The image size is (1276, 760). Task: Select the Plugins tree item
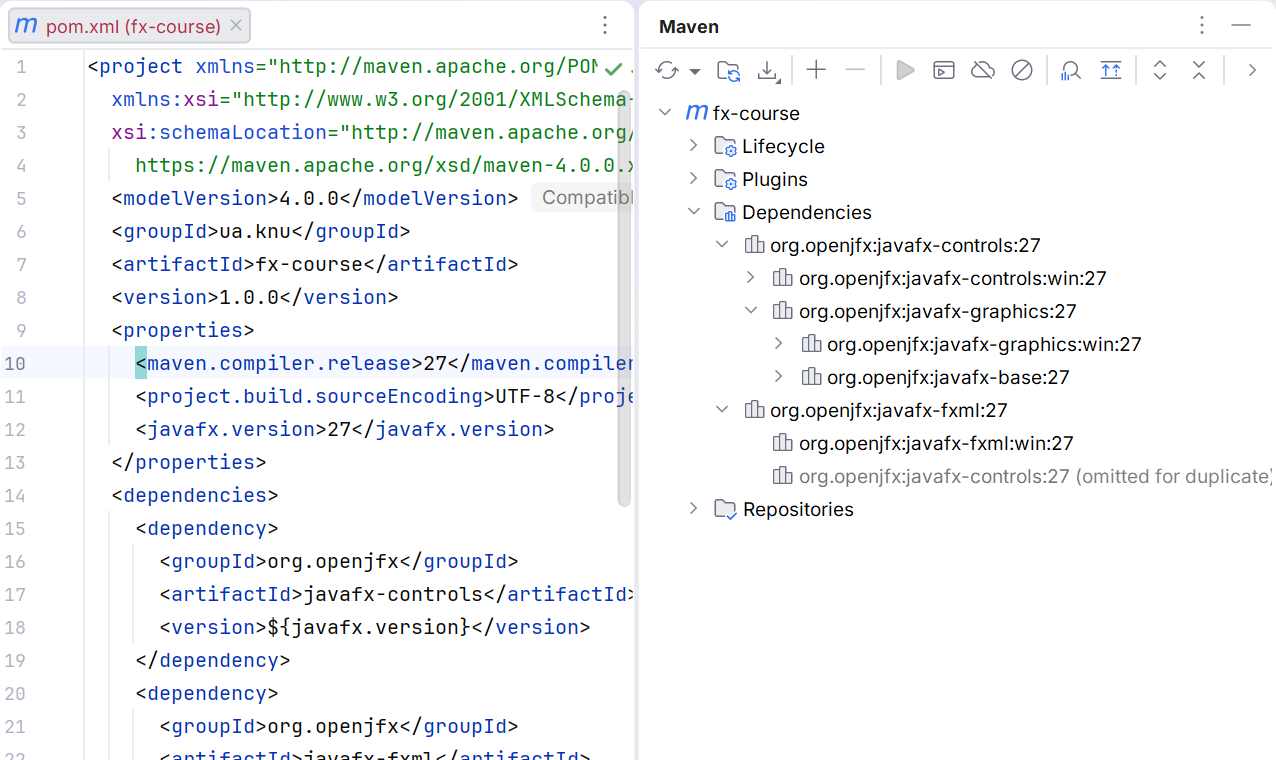click(x=775, y=179)
